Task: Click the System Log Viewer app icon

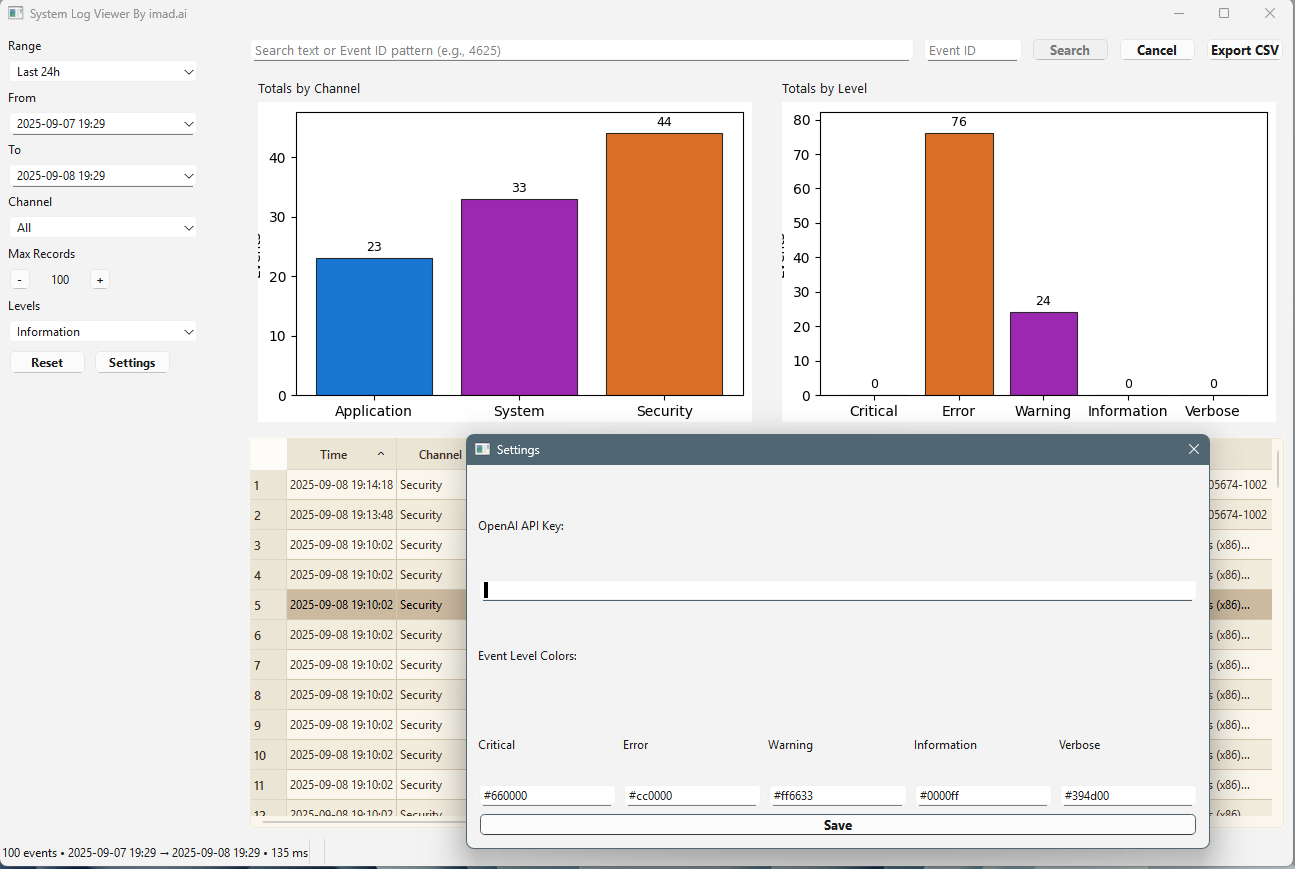Action: click(15, 14)
